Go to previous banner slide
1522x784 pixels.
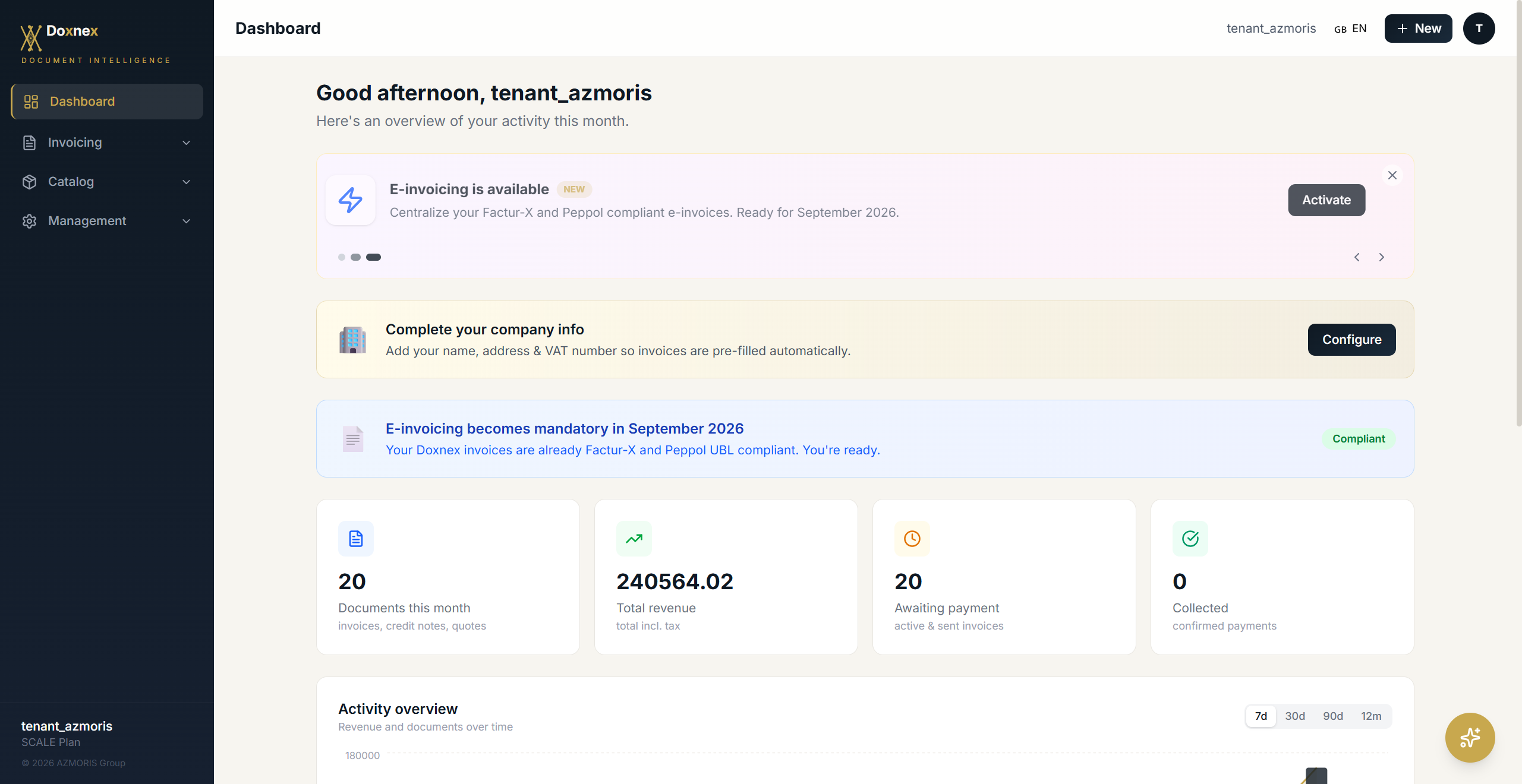1357,257
